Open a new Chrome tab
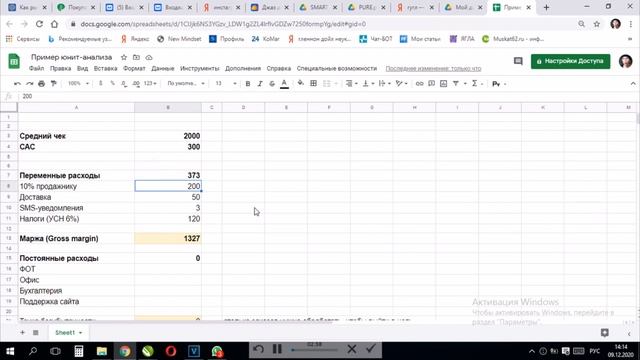 coord(546,7)
